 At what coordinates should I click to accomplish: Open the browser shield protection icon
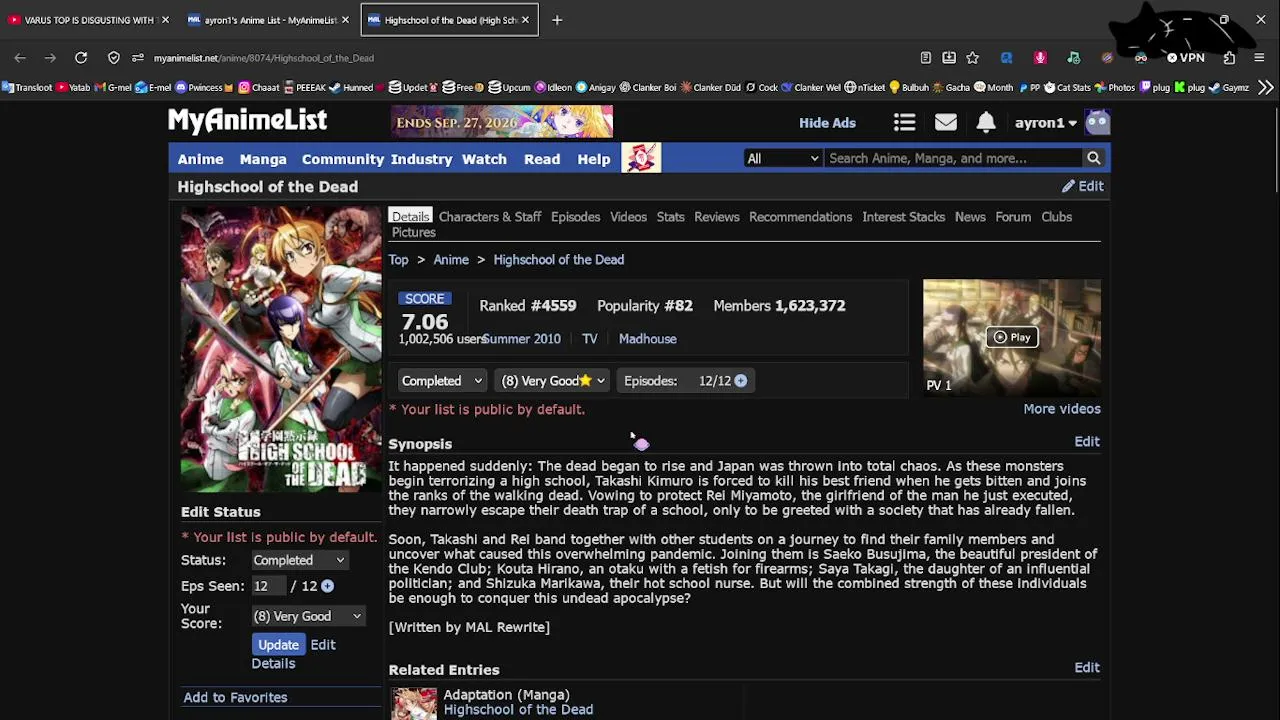[114, 58]
